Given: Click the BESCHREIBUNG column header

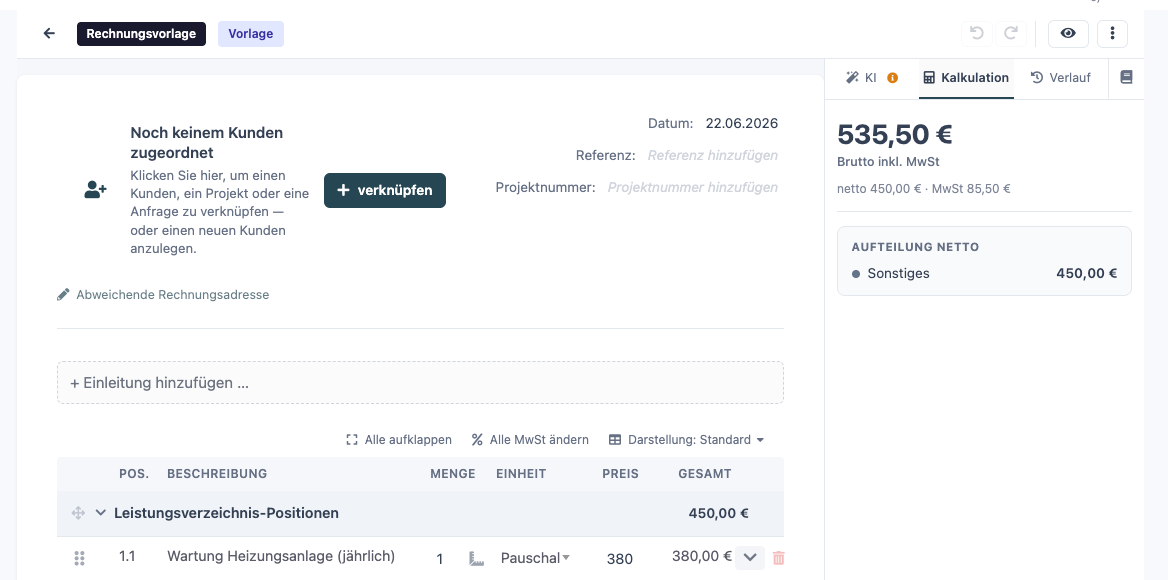Looking at the screenshot, I should pyautogui.click(x=217, y=474).
